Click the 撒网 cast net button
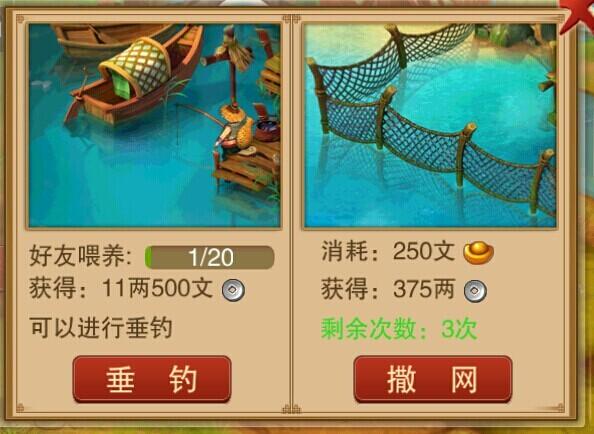The image size is (594, 434). pos(433,379)
